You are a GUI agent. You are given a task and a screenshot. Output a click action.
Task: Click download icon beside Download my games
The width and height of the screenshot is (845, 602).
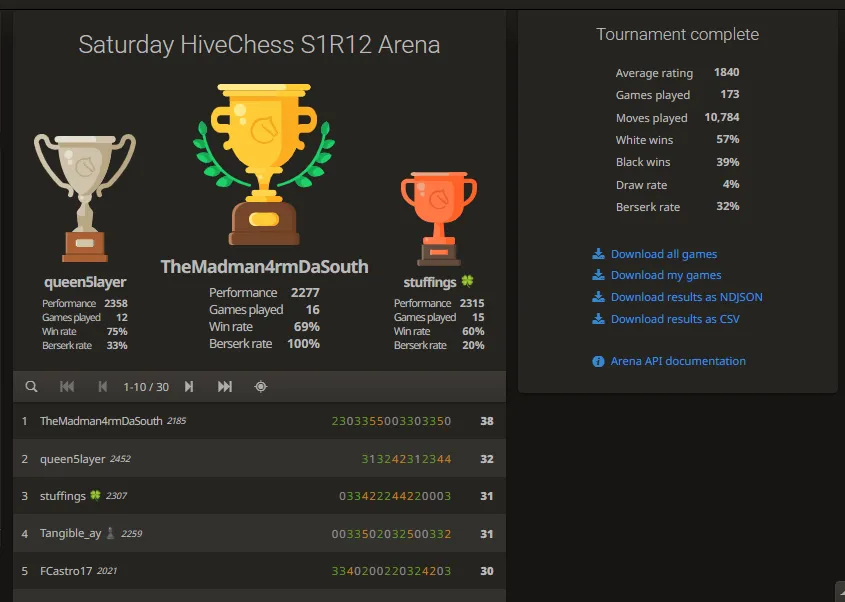pyautogui.click(x=598, y=275)
